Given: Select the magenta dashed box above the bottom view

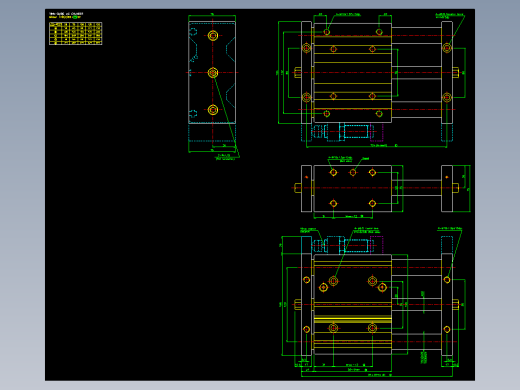Looking at the screenshot, I should [x=377, y=245].
